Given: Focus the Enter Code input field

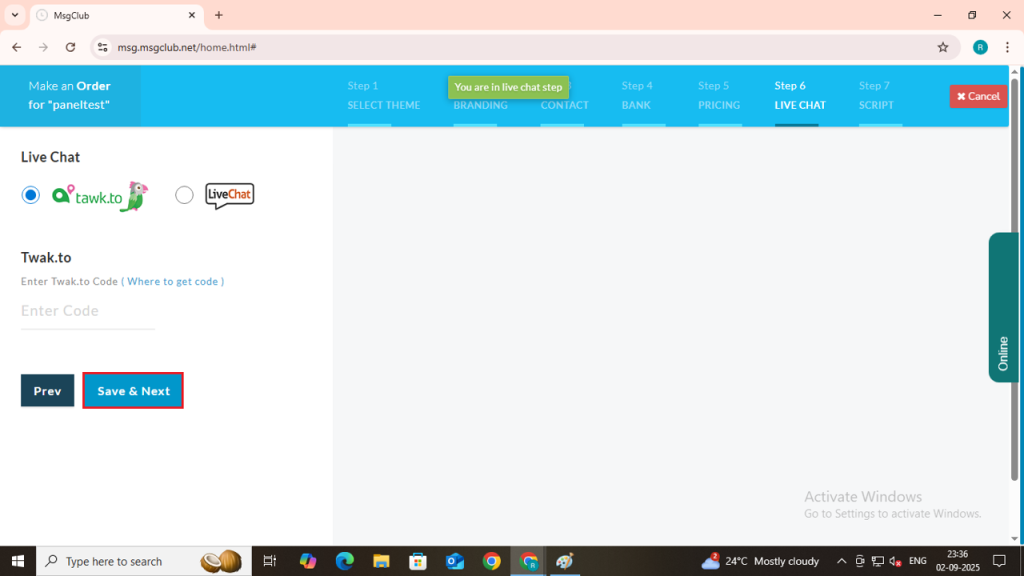Looking at the screenshot, I should [88, 312].
